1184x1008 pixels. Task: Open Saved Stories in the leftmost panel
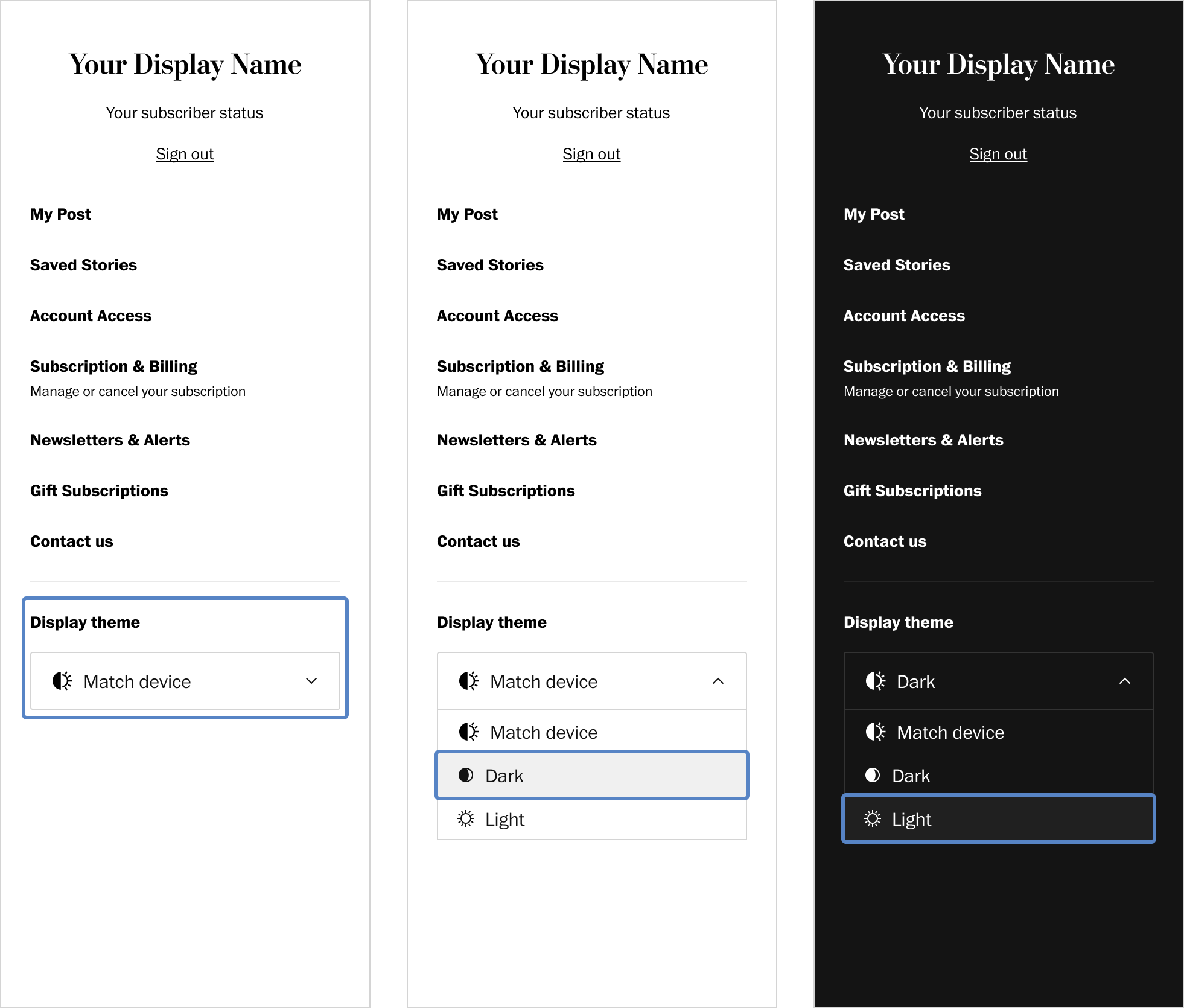click(x=83, y=265)
